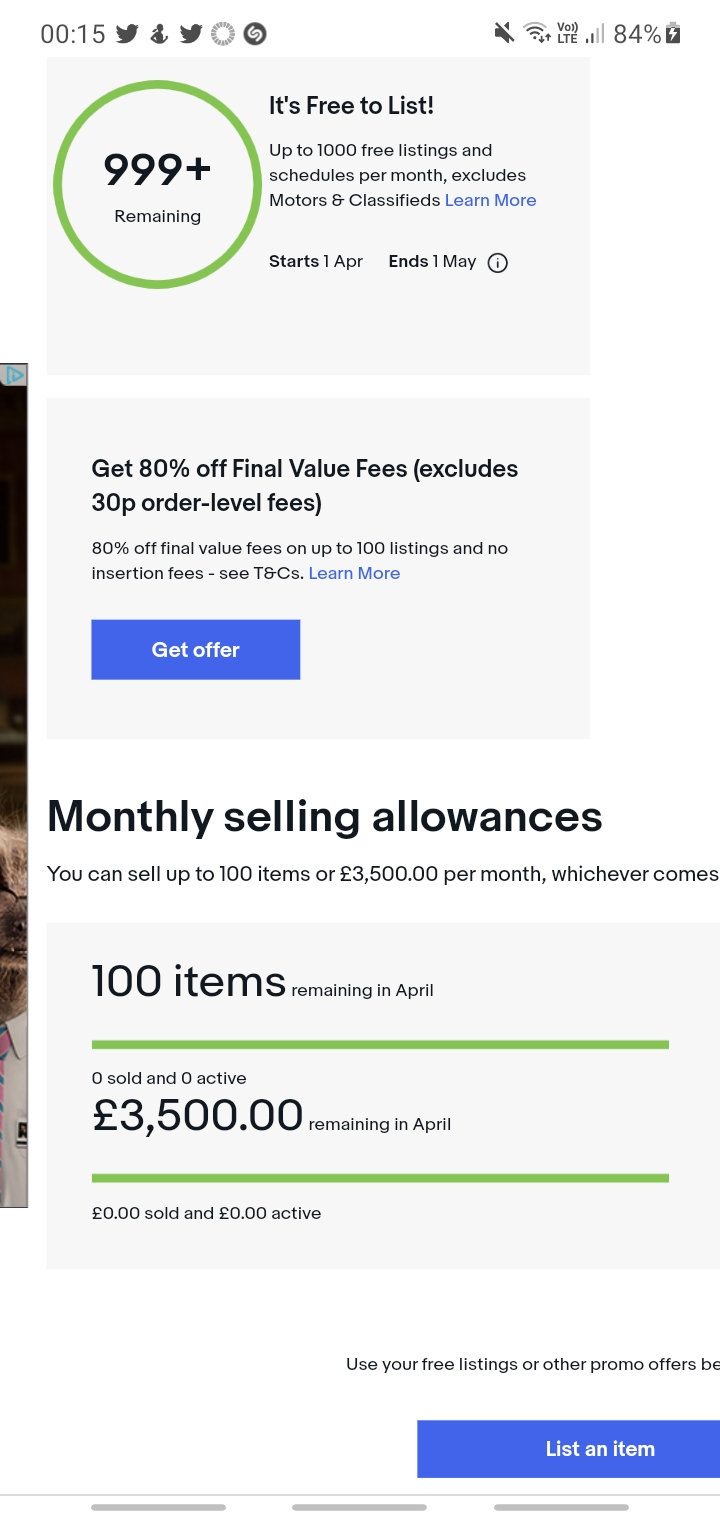Tap the info icon beside Ends 1 May
This screenshot has width=720, height=1520.
click(x=497, y=263)
